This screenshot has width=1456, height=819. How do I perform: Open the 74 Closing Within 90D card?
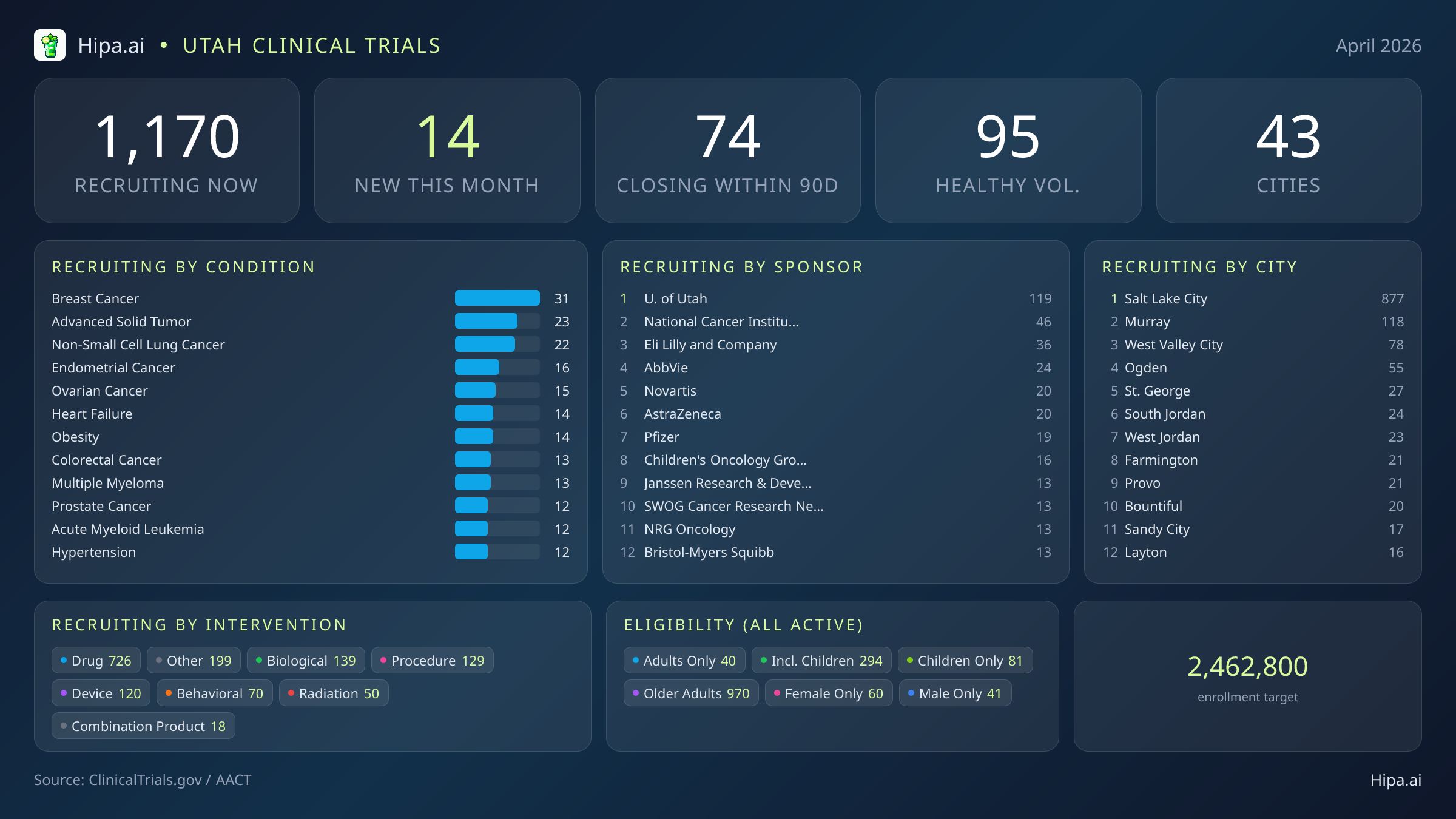(x=728, y=150)
